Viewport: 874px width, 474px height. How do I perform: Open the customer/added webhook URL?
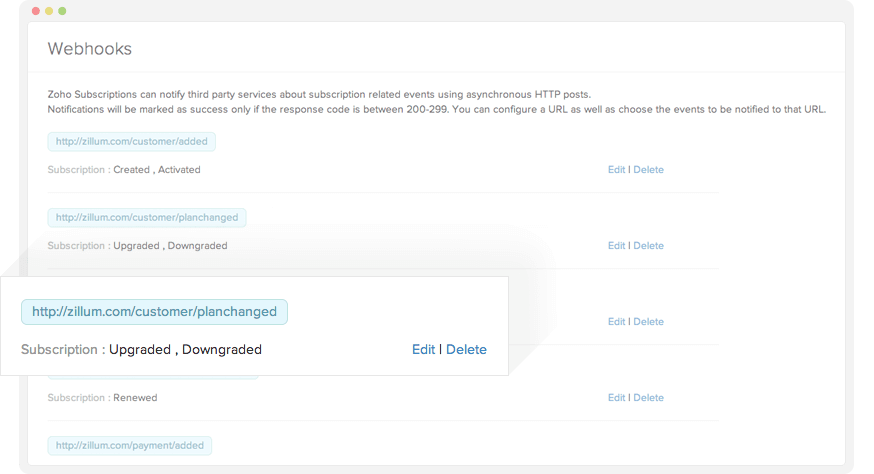tap(132, 142)
